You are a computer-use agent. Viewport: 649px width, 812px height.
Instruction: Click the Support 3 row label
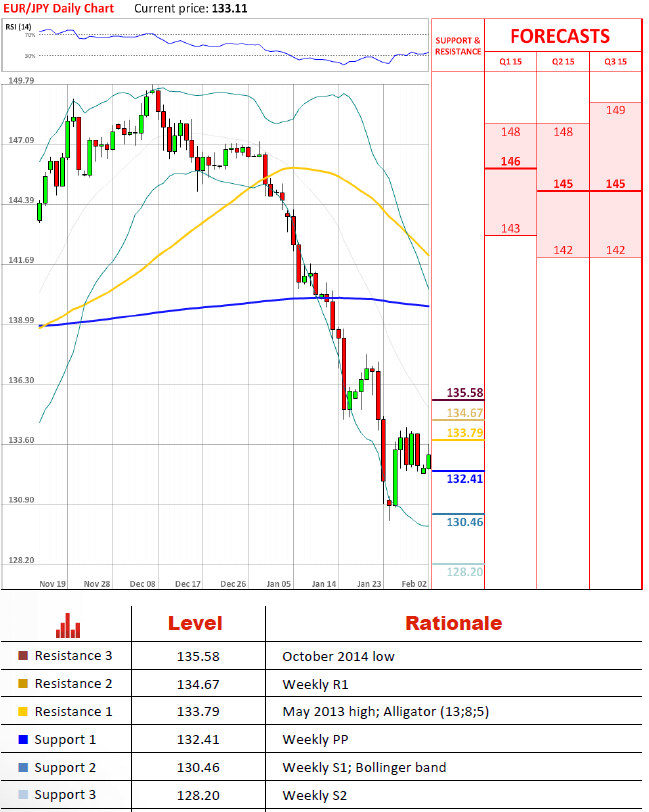pyautogui.click(x=65, y=795)
